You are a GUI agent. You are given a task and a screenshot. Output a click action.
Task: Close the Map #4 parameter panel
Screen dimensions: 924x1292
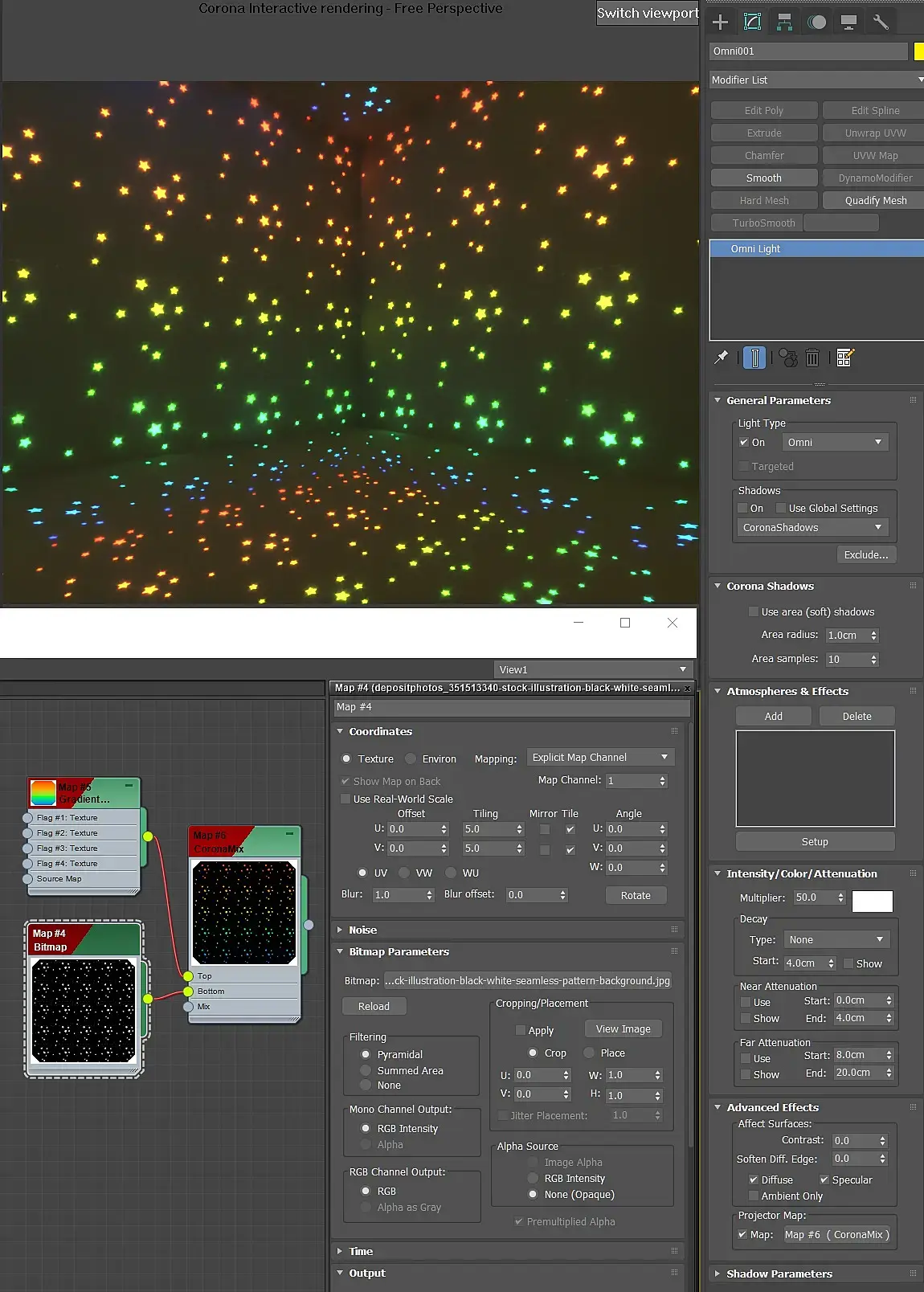click(x=687, y=689)
